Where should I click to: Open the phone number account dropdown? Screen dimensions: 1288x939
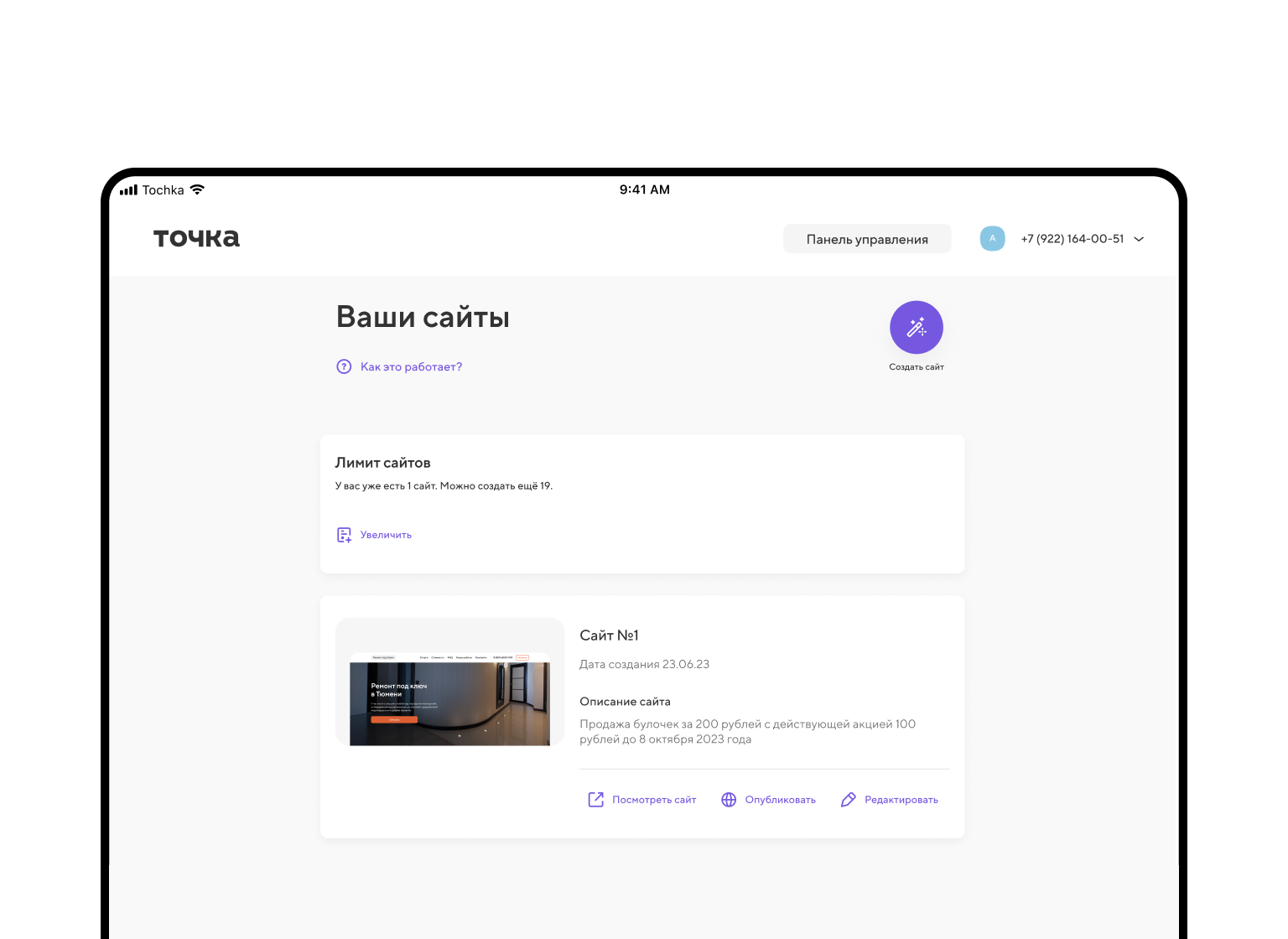point(1072,239)
